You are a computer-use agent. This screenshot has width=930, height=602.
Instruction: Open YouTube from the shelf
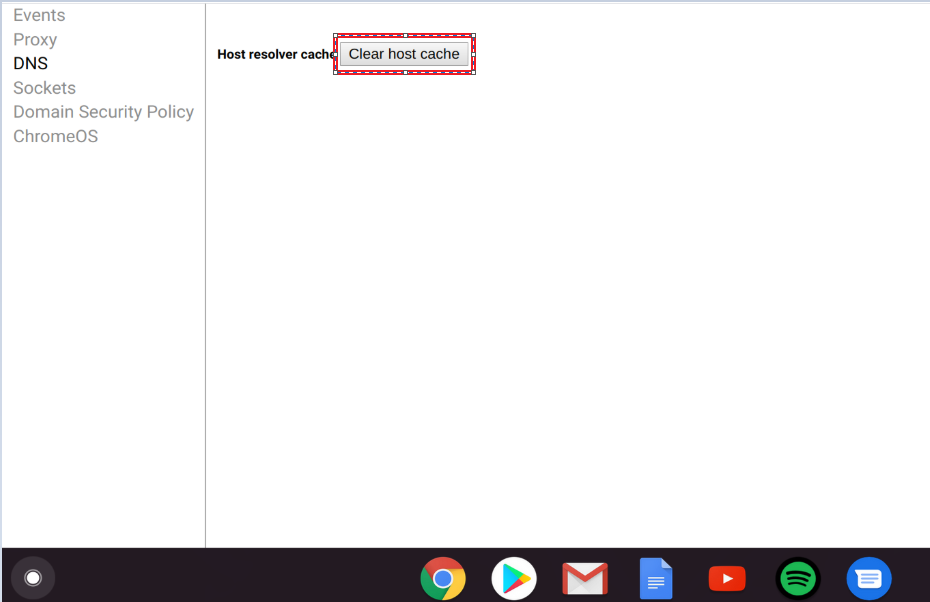pos(727,579)
